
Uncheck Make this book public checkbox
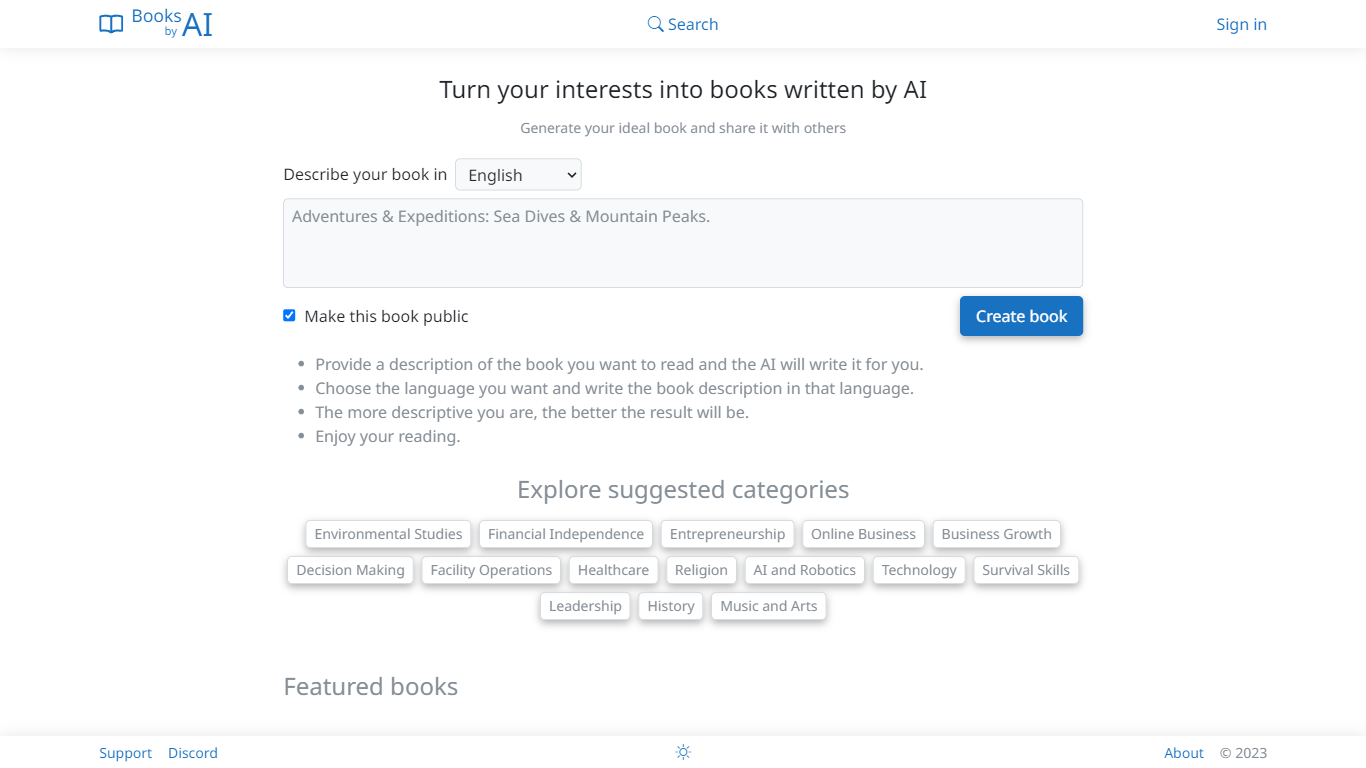(x=289, y=316)
